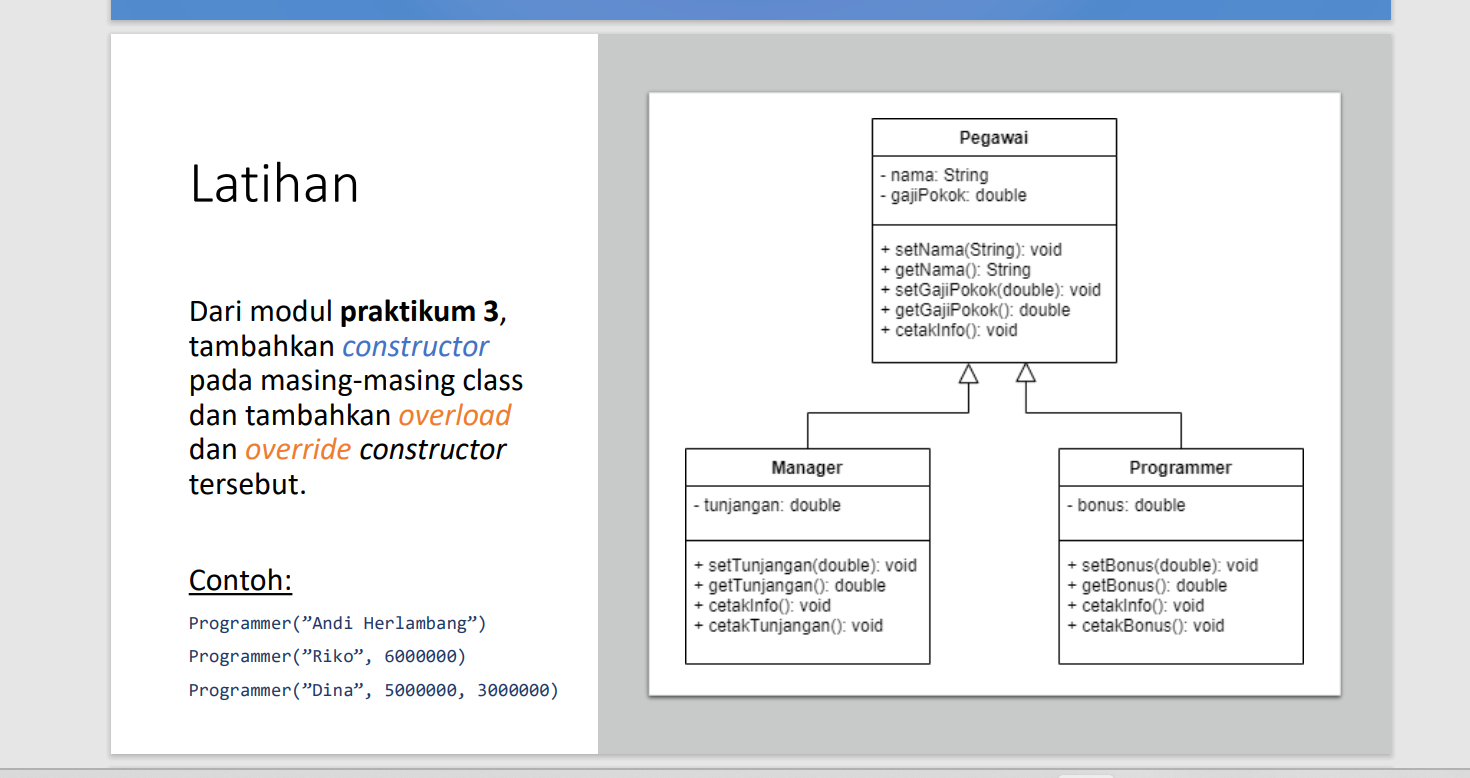Viewport: 1470px width, 778px height.
Task: Select the Programmer("Dina", 5000000, 3000000) example line
Action: (373, 690)
